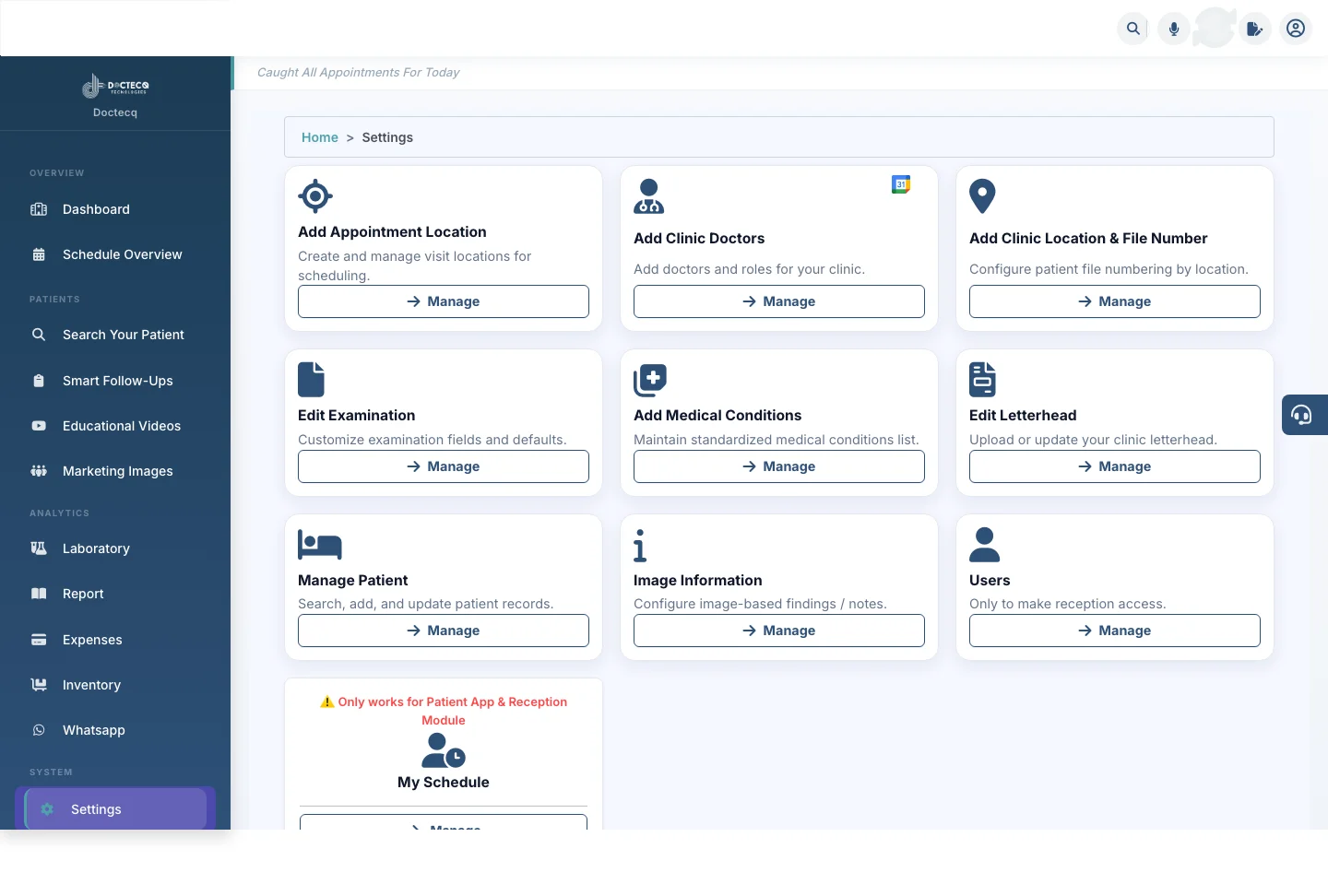
Task: Click the 'My Schedule' heading
Action: pos(444,783)
